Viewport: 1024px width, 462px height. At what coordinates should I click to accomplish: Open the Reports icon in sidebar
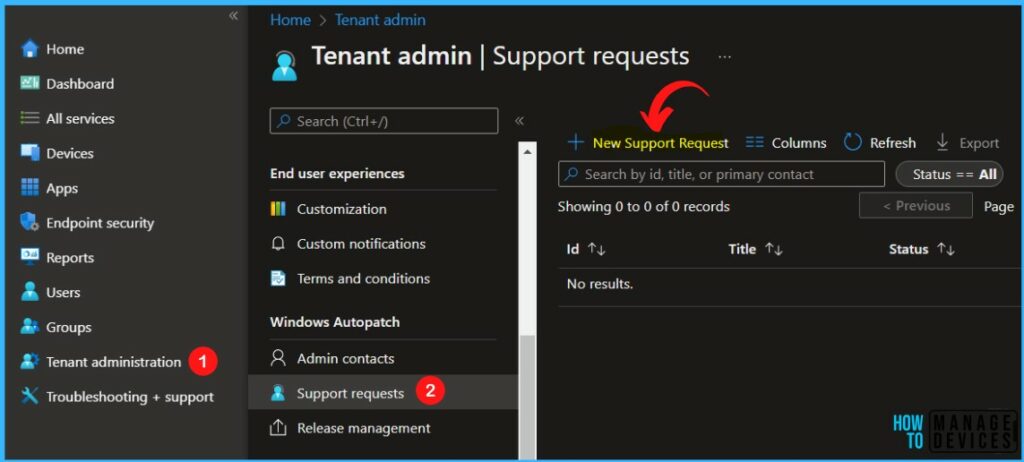point(30,257)
